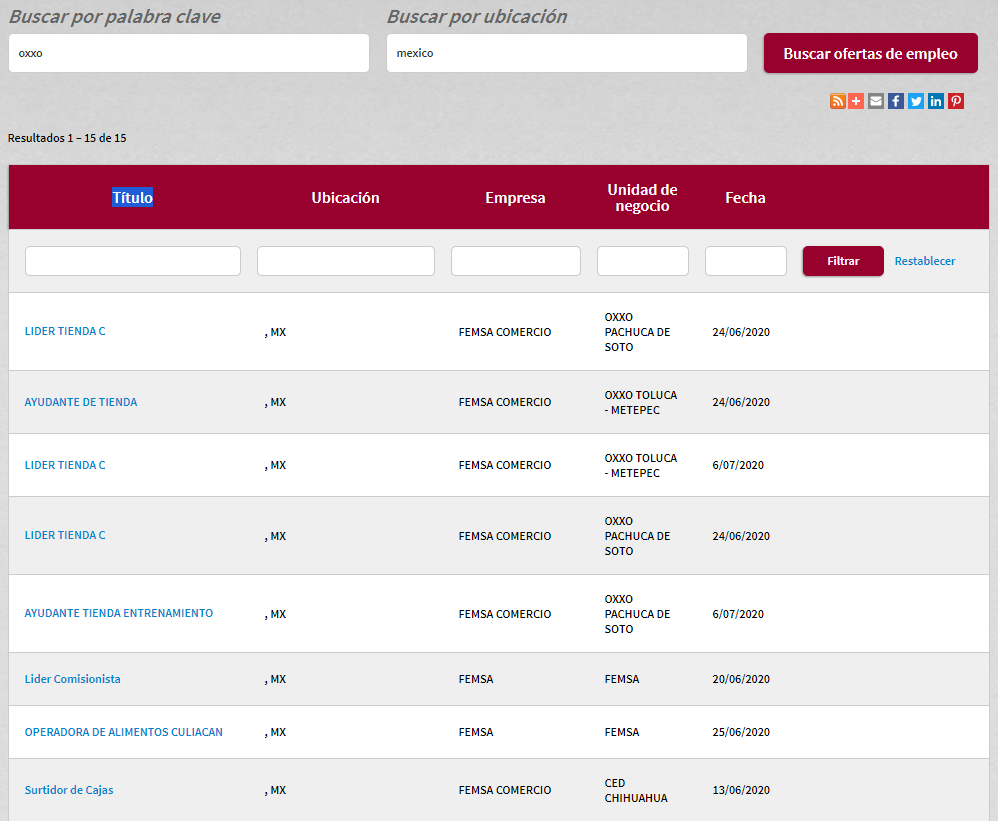The height and width of the screenshot is (821, 998).
Task: Click Buscar ofertas de empleo button
Action: tap(870, 53)
